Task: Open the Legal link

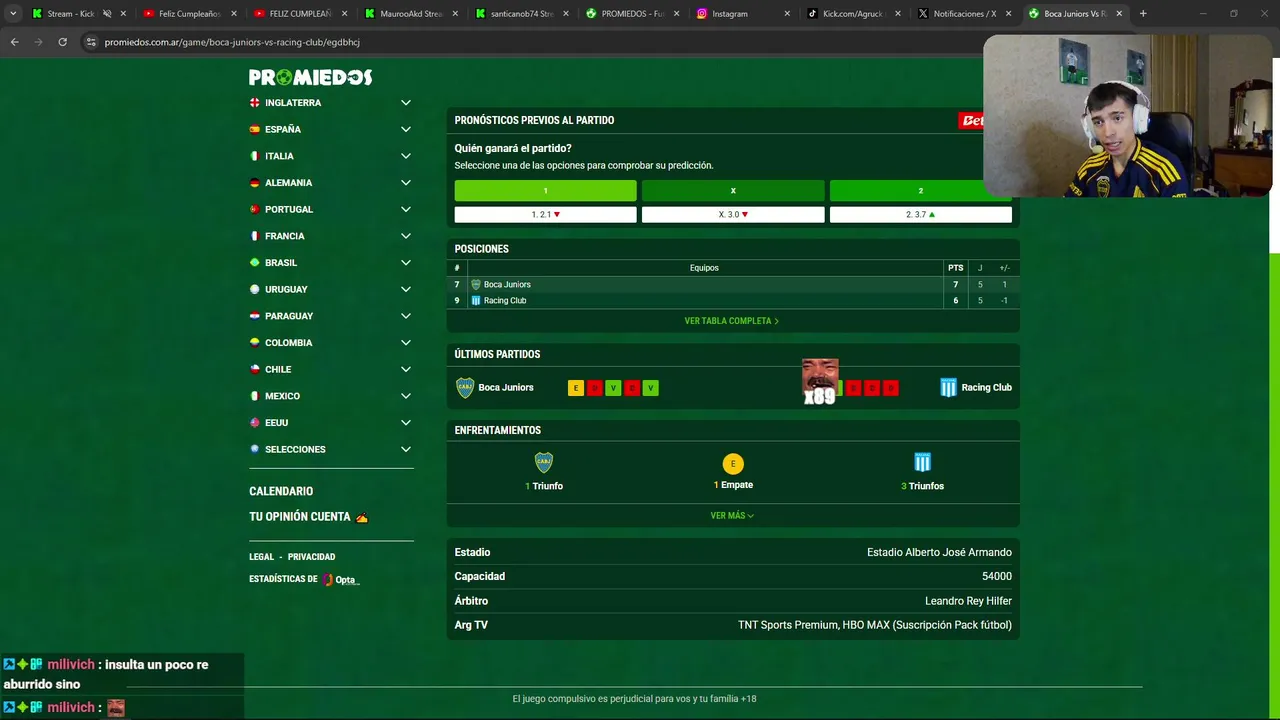Action: point(261,557)
